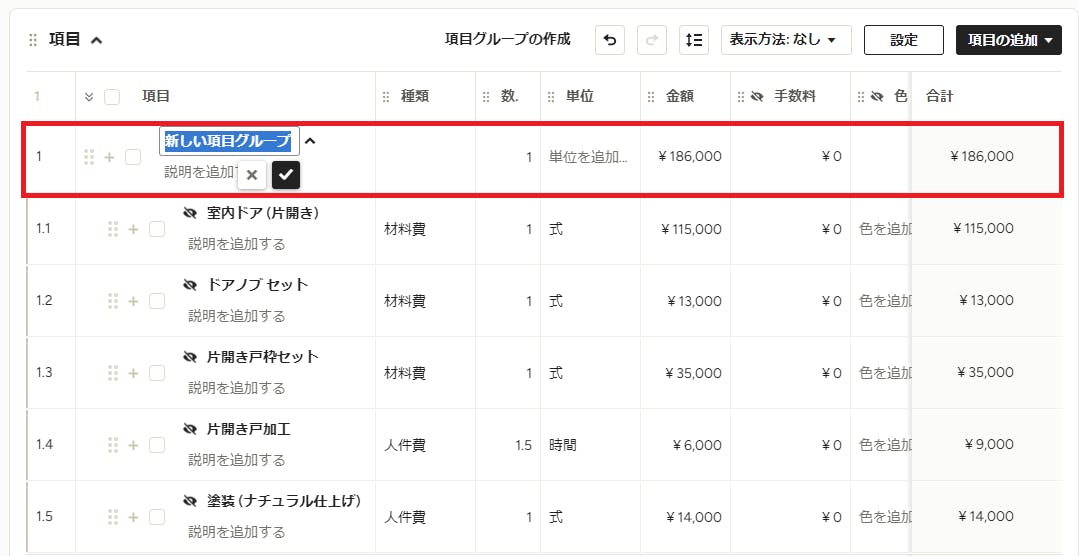Click the undo arrow icon
The height and width of the screenshot is (556, 1079).
click(x=610, y=40)
